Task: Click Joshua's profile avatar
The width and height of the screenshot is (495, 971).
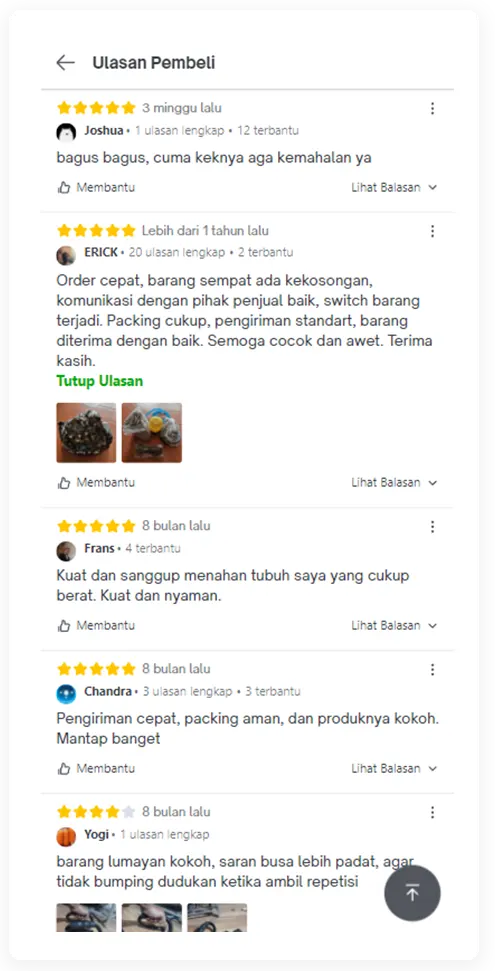Action: [x=66, y=132]
